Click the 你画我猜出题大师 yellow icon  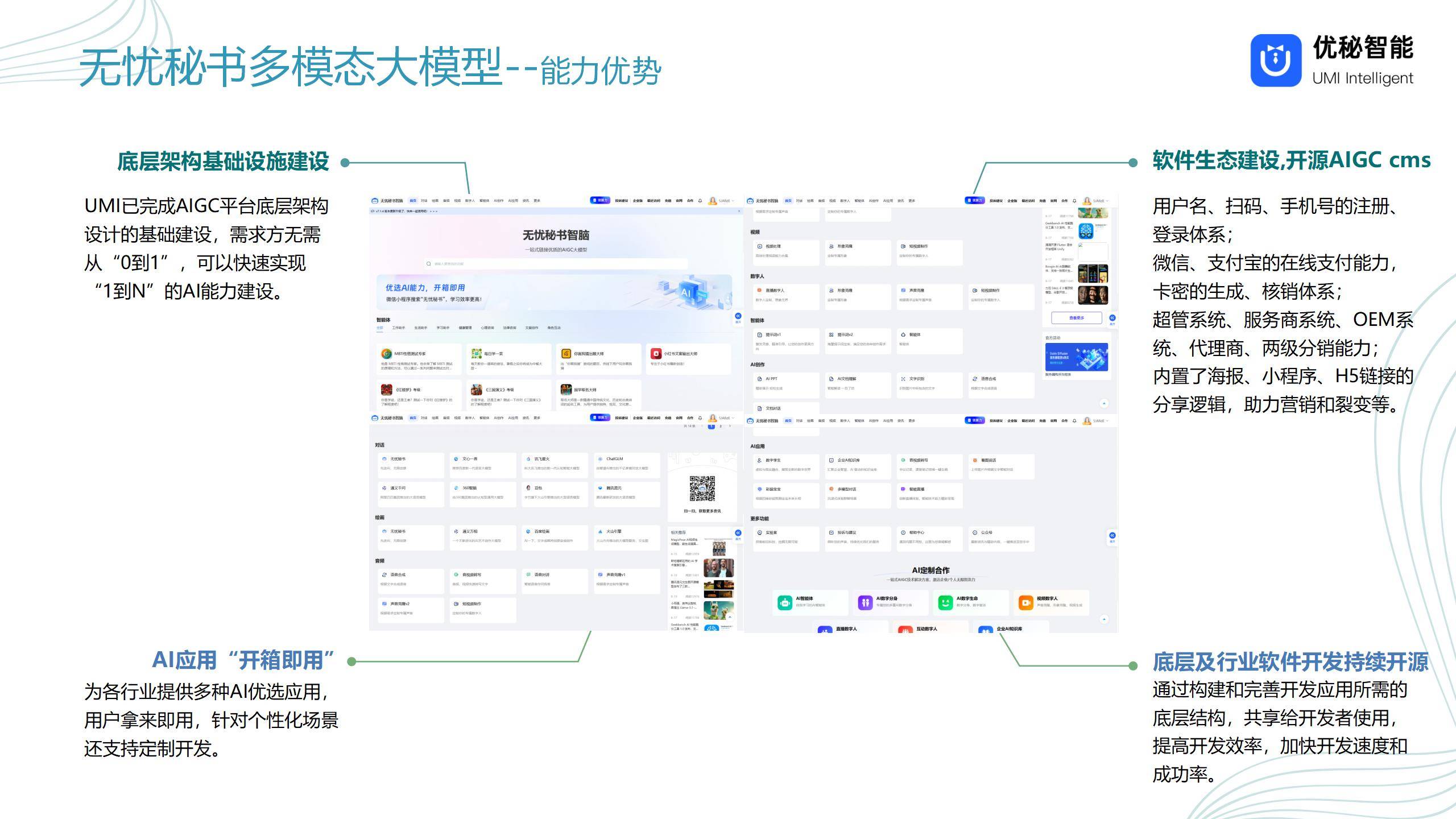point(566,354)
